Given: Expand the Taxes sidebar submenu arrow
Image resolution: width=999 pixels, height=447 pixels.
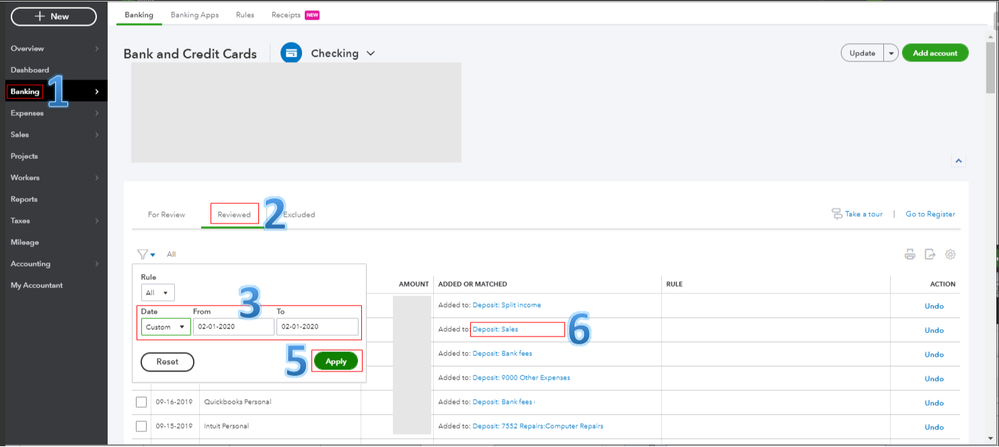Looking at the screenshot, I should [x=97, y=221].
